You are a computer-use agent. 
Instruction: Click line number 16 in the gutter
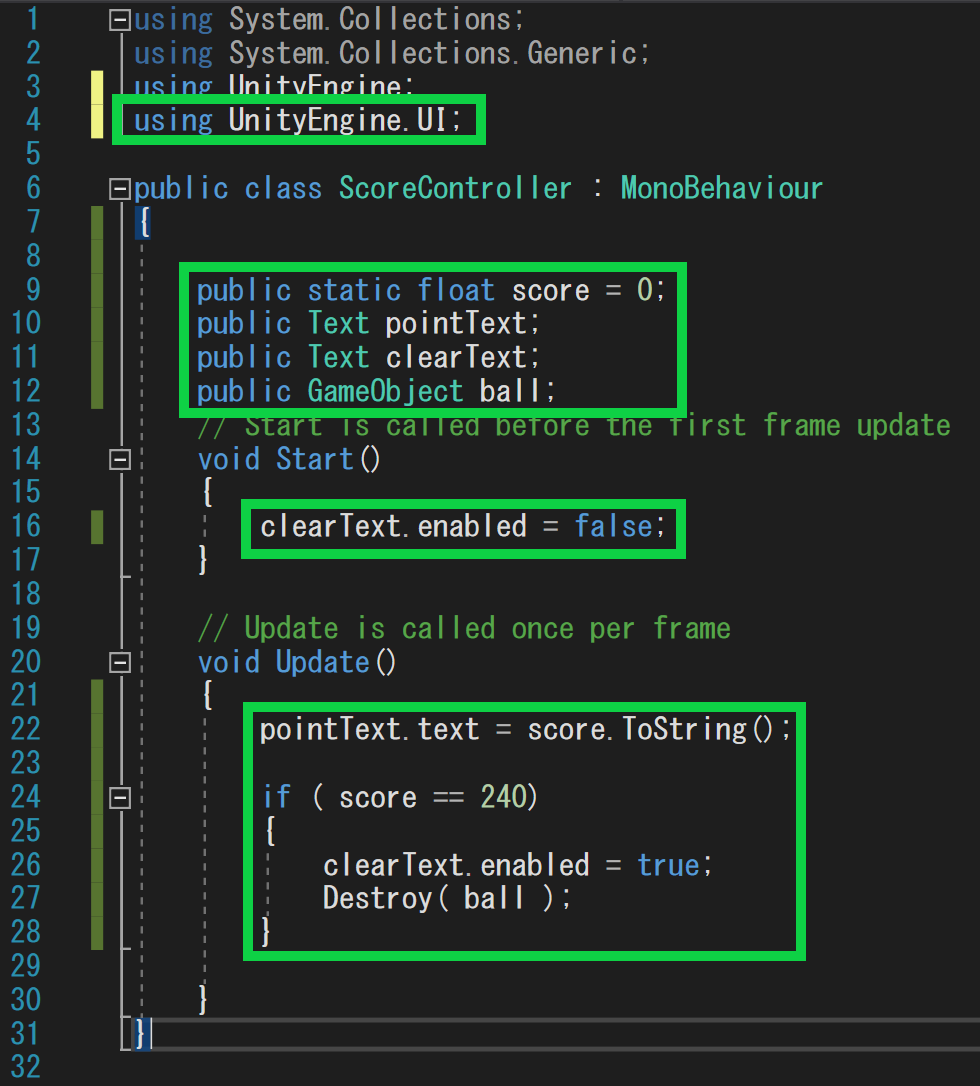tap(25, 526)
